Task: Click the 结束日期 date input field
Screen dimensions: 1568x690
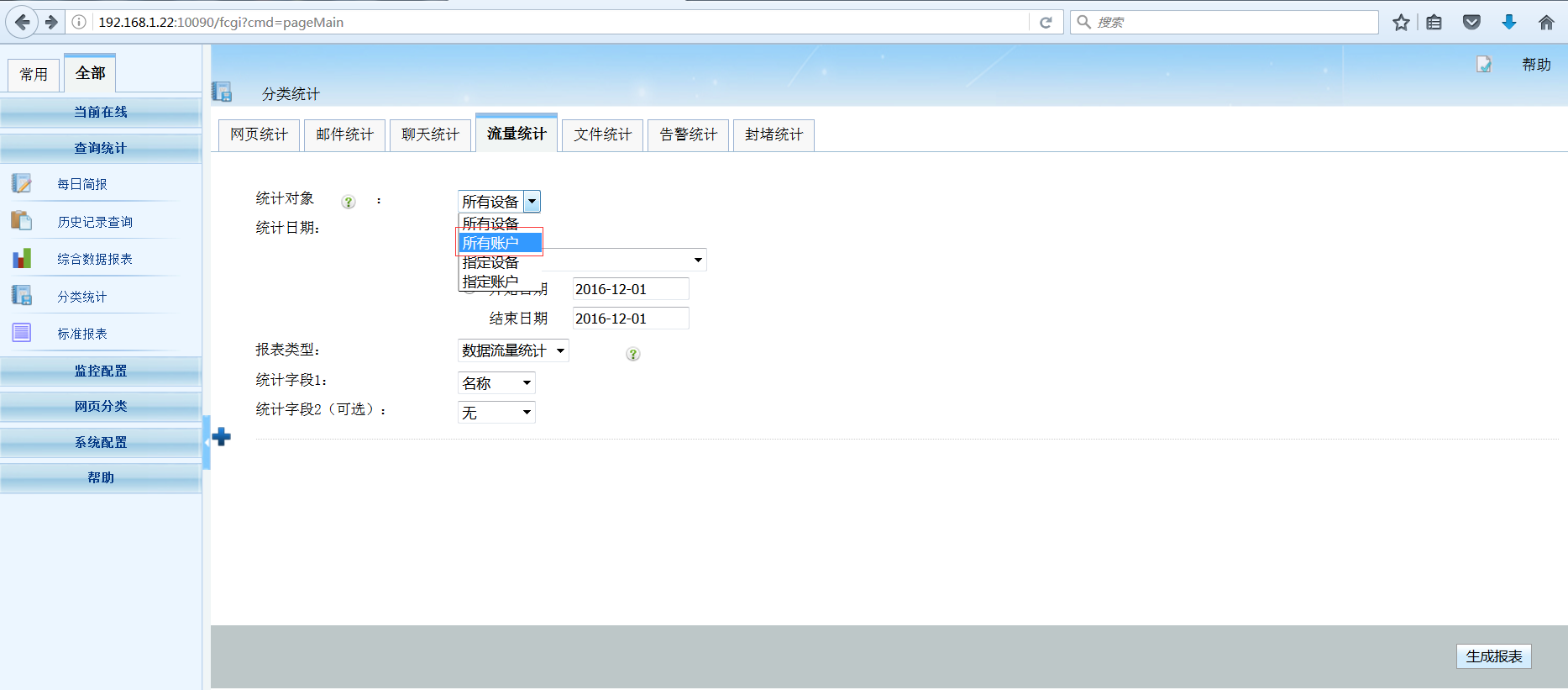Action: (x=630, y=319)
